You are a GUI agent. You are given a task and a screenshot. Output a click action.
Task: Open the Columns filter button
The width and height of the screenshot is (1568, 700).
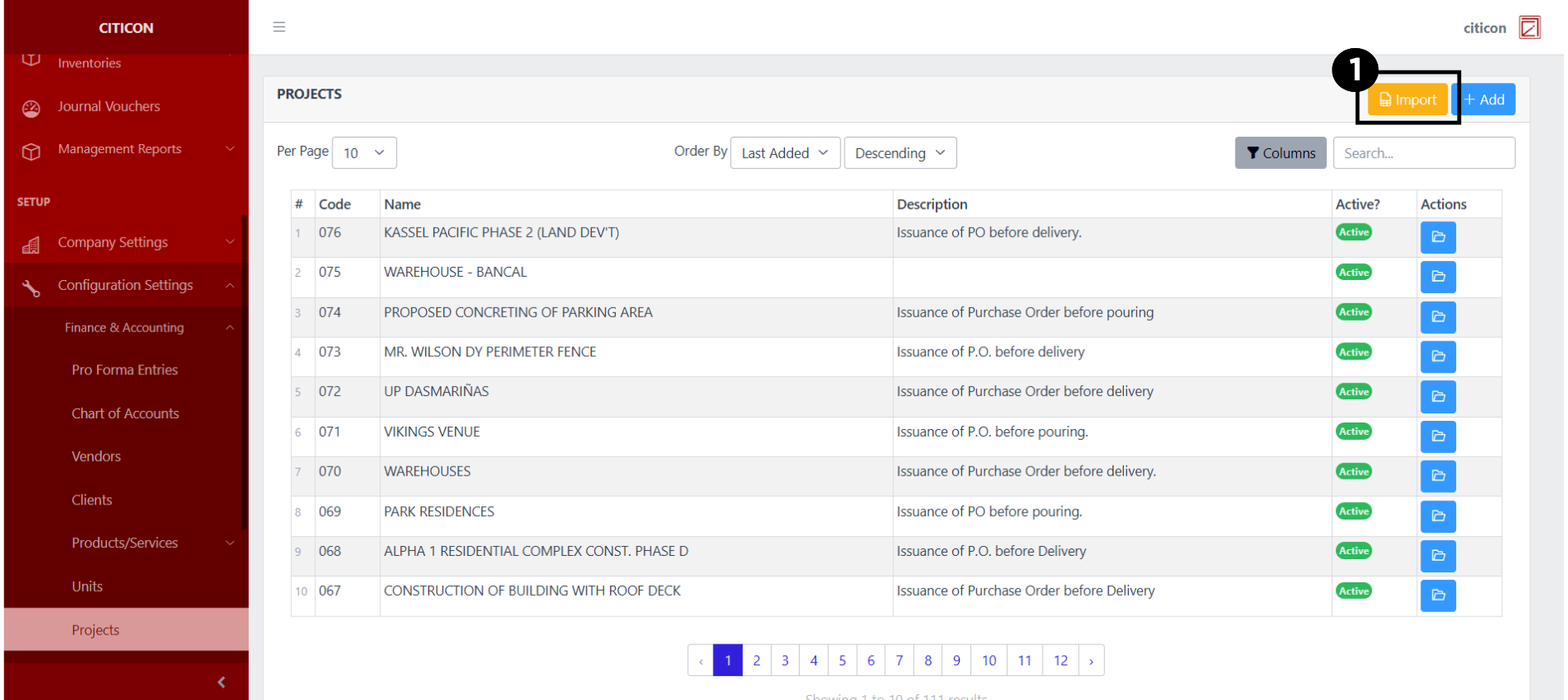click(x=1280, y=153)
